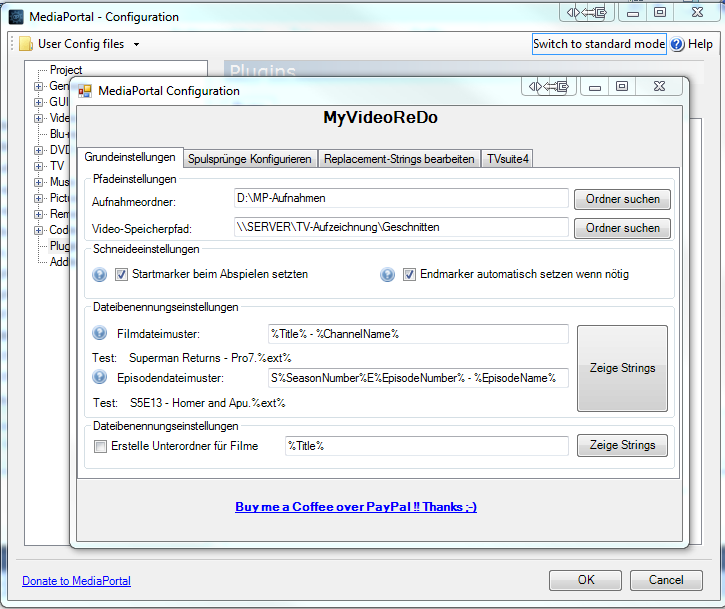
Task: Close the MediaPortal Configuration dialog
Action: click(659, 86)
